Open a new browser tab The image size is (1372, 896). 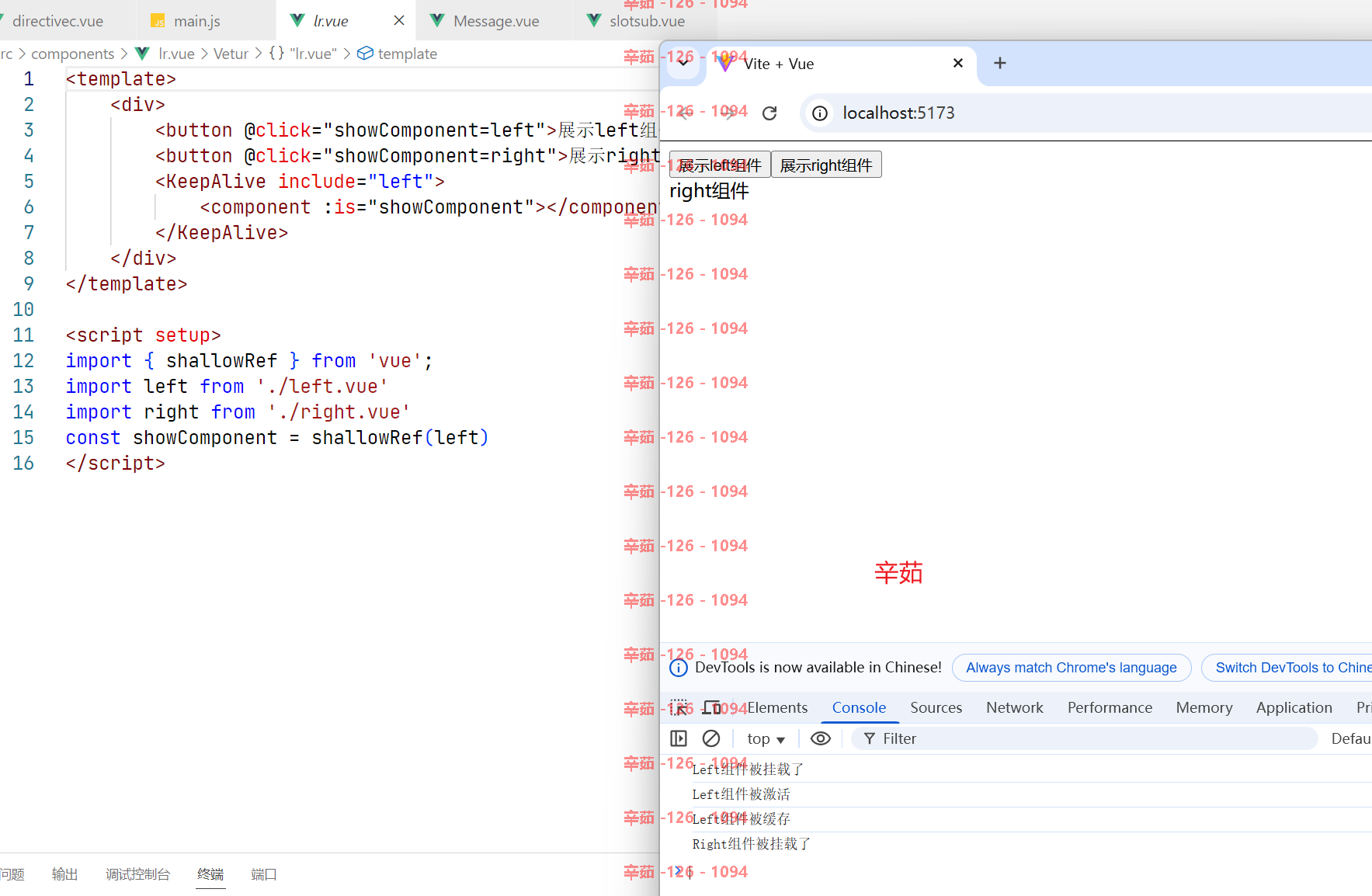[1000, 63]
